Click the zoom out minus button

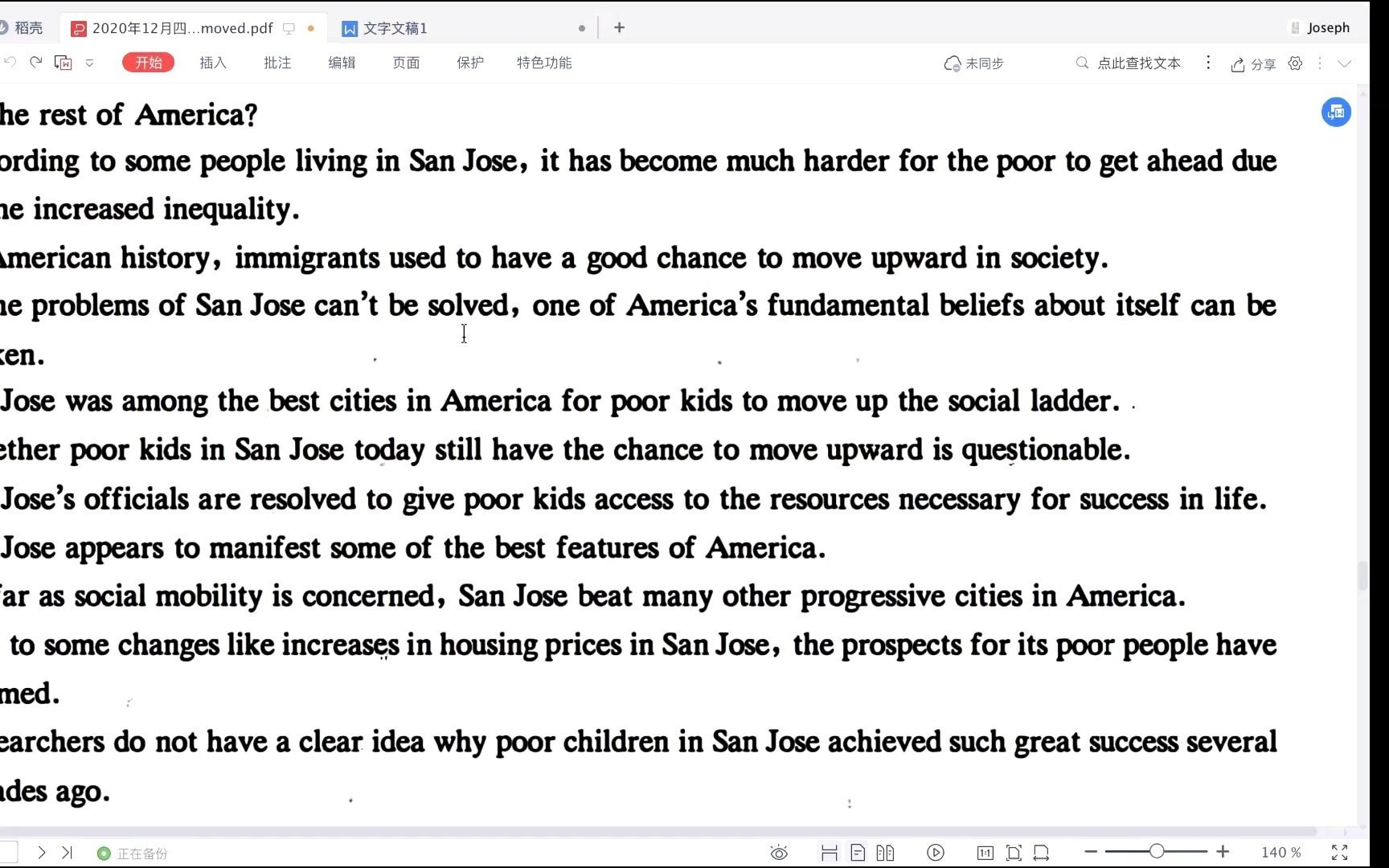[x=1091, y=852]
